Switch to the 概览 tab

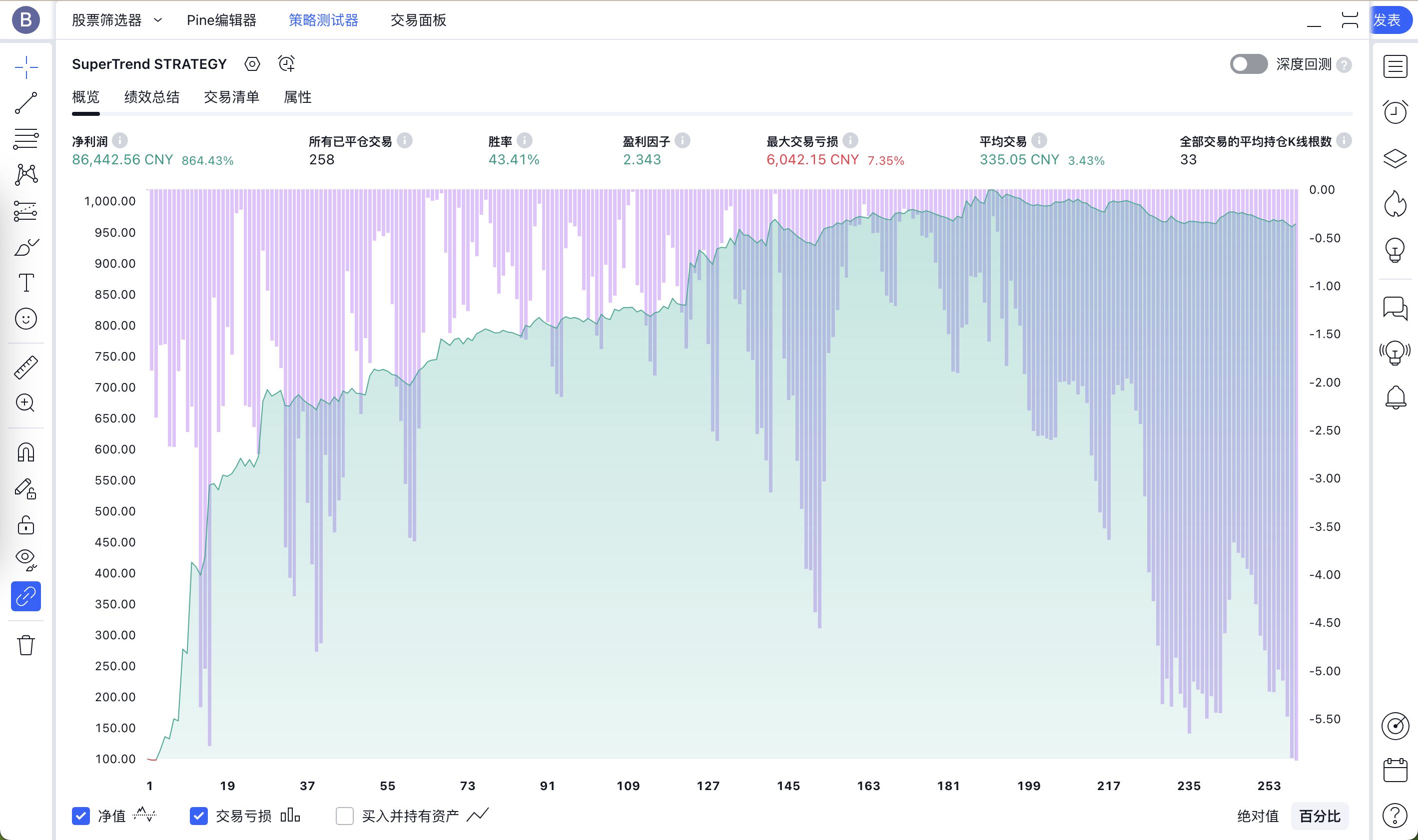point(85,97)
